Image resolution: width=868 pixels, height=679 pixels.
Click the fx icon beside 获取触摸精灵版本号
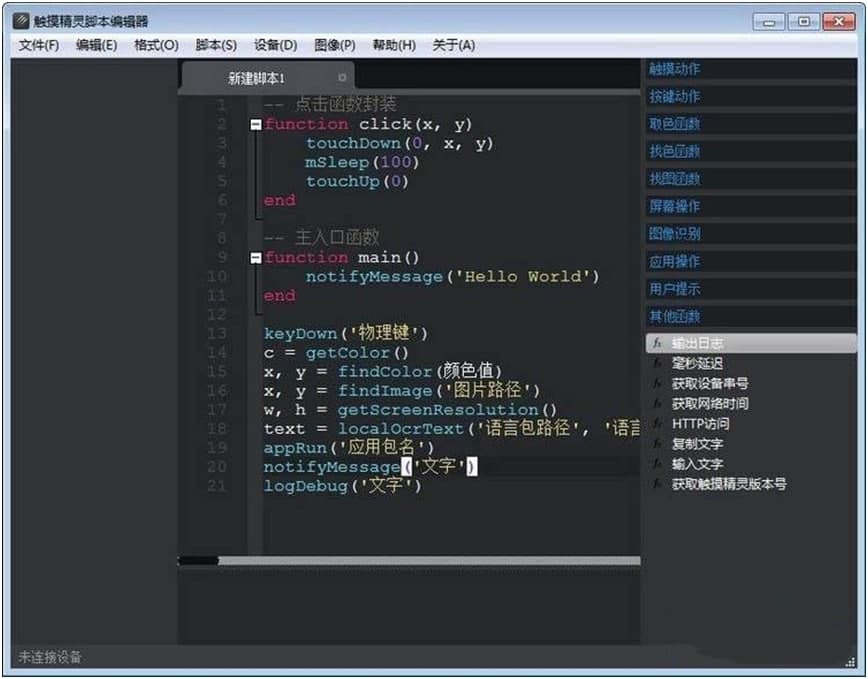[657, 484]
